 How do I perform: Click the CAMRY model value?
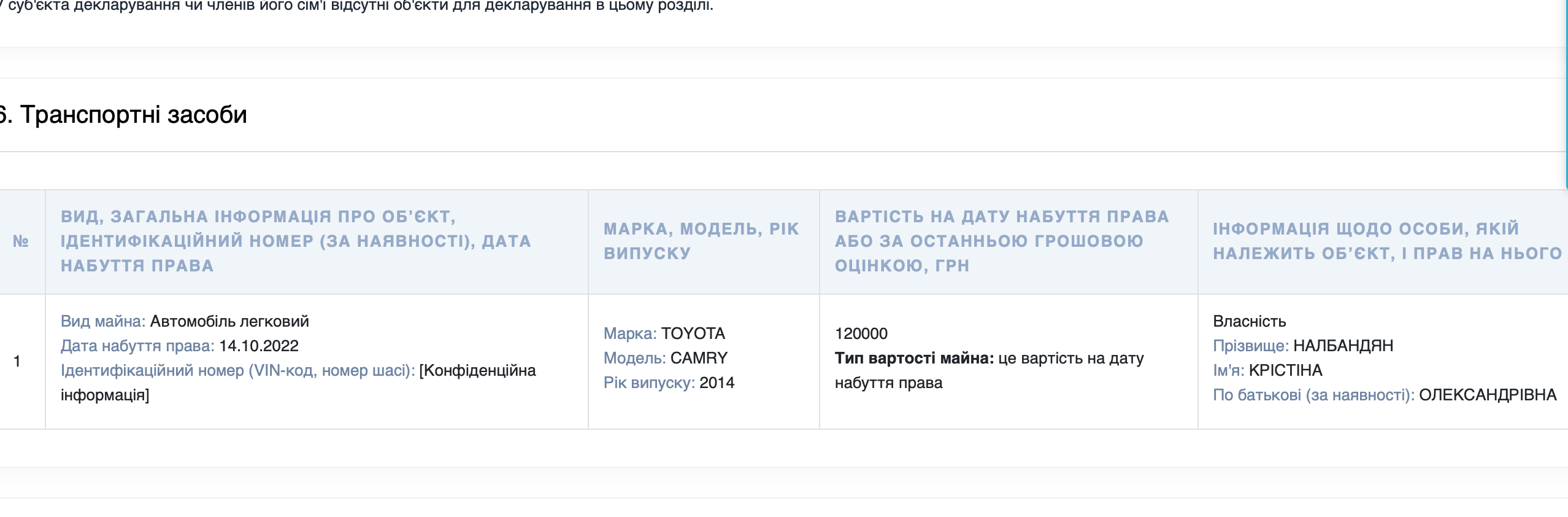(x=699, y=358)
